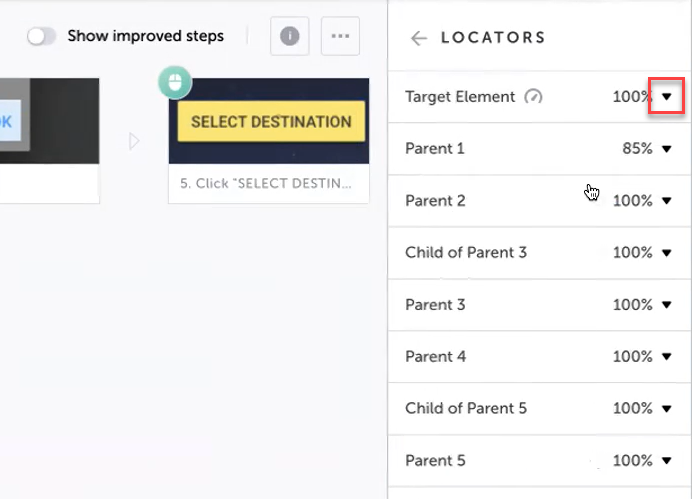
Task: Click the gauge icon beside Target Element
Action: click(x=533, y=97)
